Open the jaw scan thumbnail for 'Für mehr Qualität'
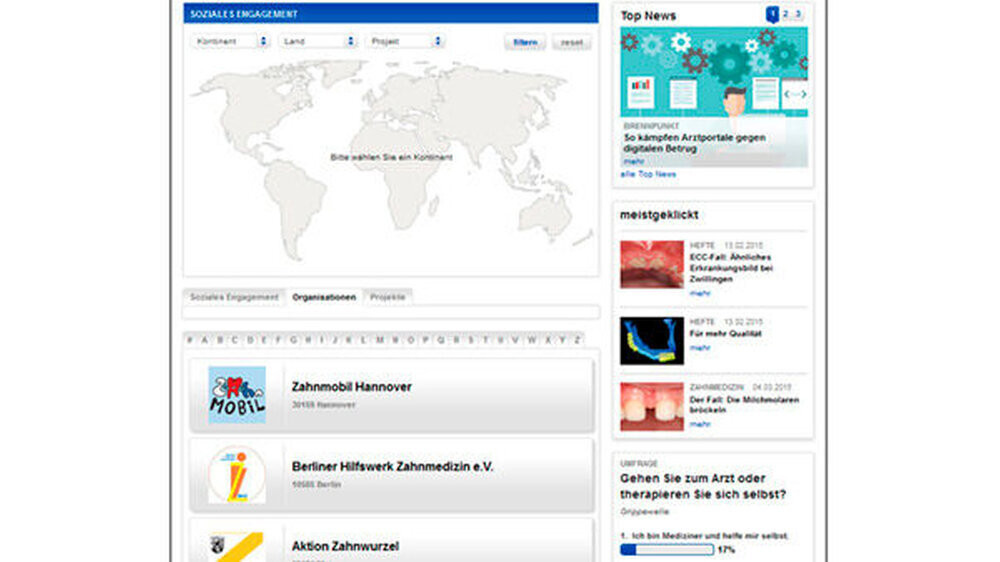1000x562 pixels. coord(651,341)
